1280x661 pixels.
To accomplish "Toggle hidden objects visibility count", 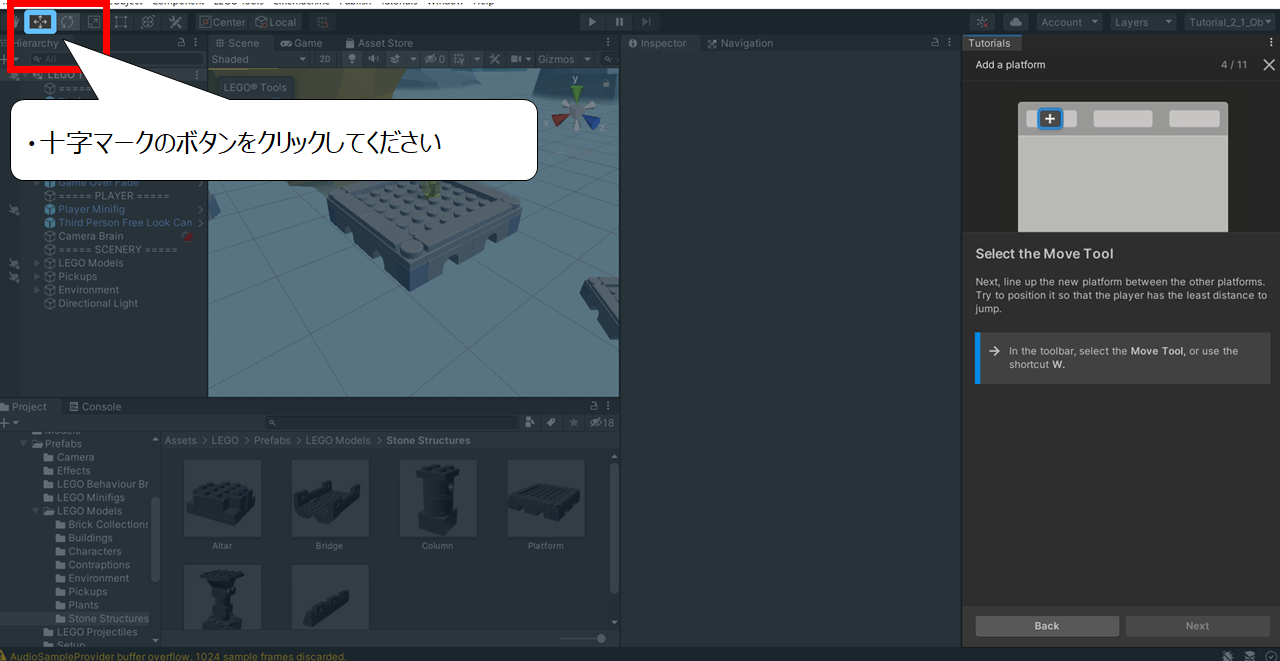I will 434,59.
